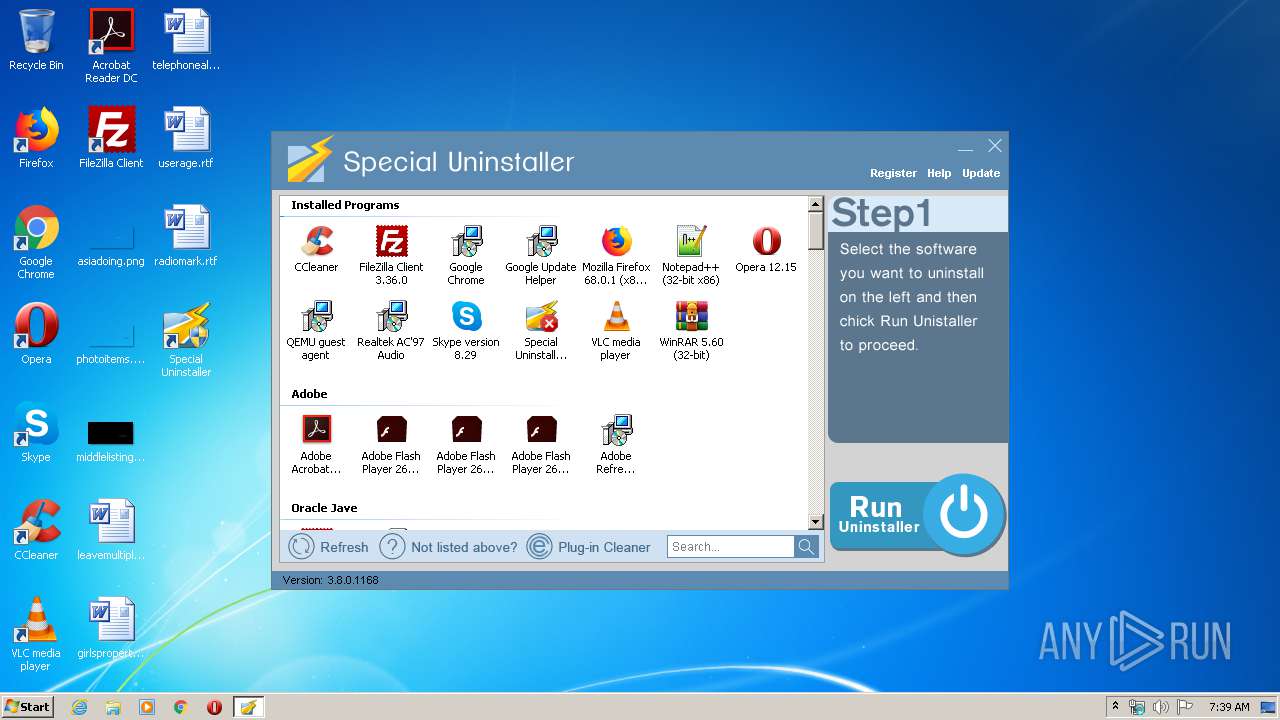The height and width of the screenshot is (720, 1280).
Task: Click the program list scrollbar thumb
Action: (x=816, y=231)
